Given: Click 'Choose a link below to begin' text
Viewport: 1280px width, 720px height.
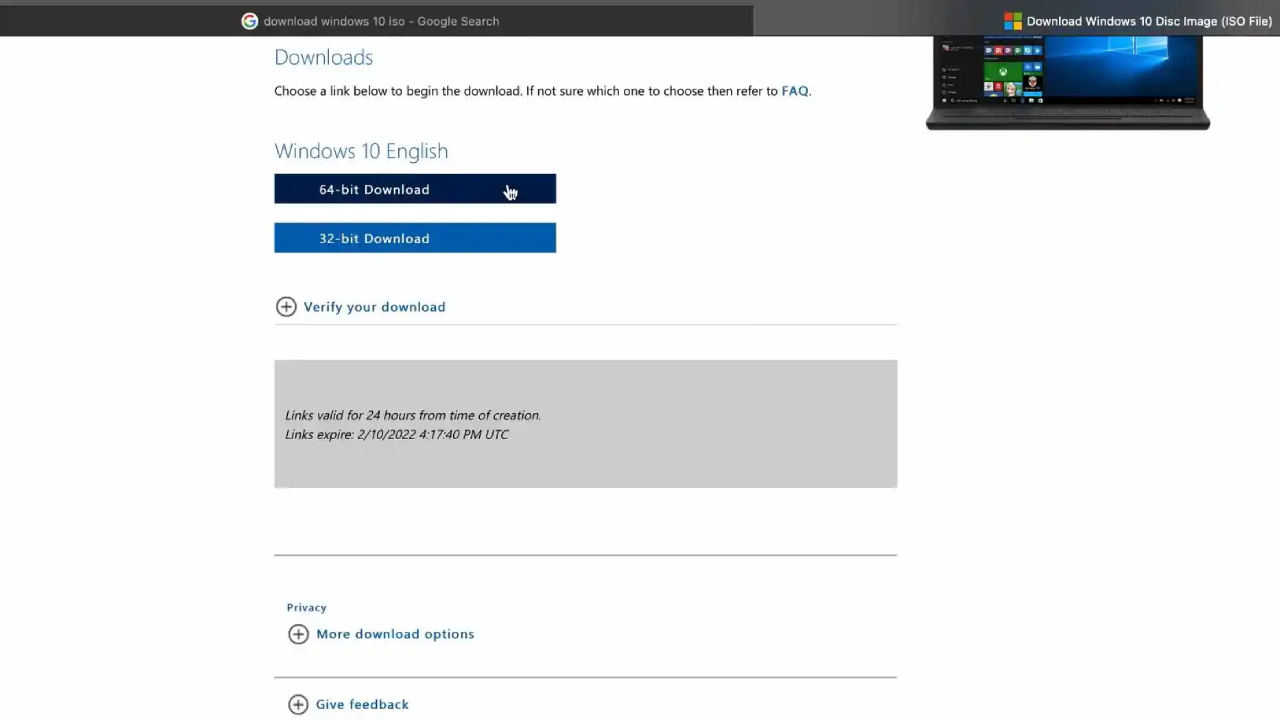Looking at the screenshot, I should [542, 91].
